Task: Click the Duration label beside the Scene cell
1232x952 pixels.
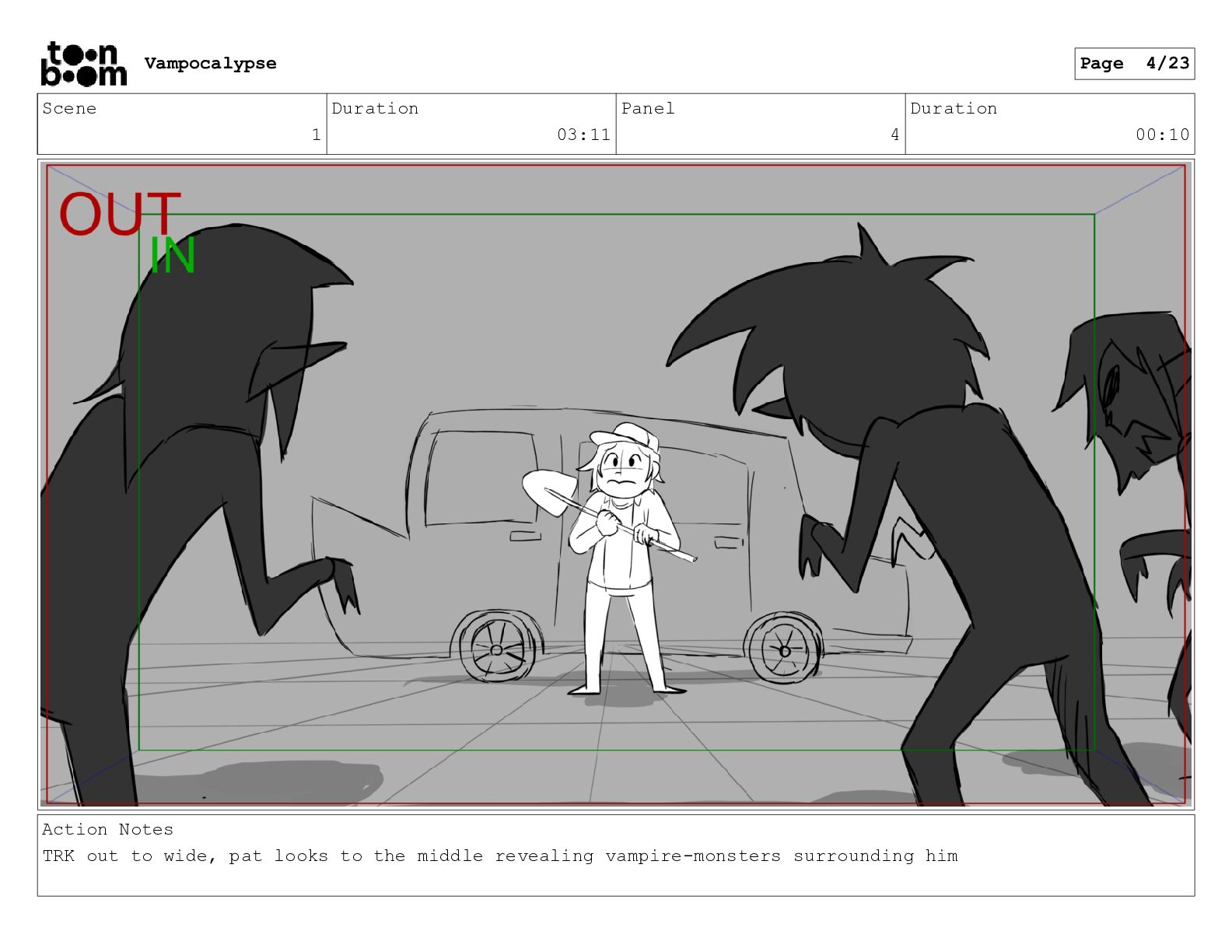Action: pos(375,109)
